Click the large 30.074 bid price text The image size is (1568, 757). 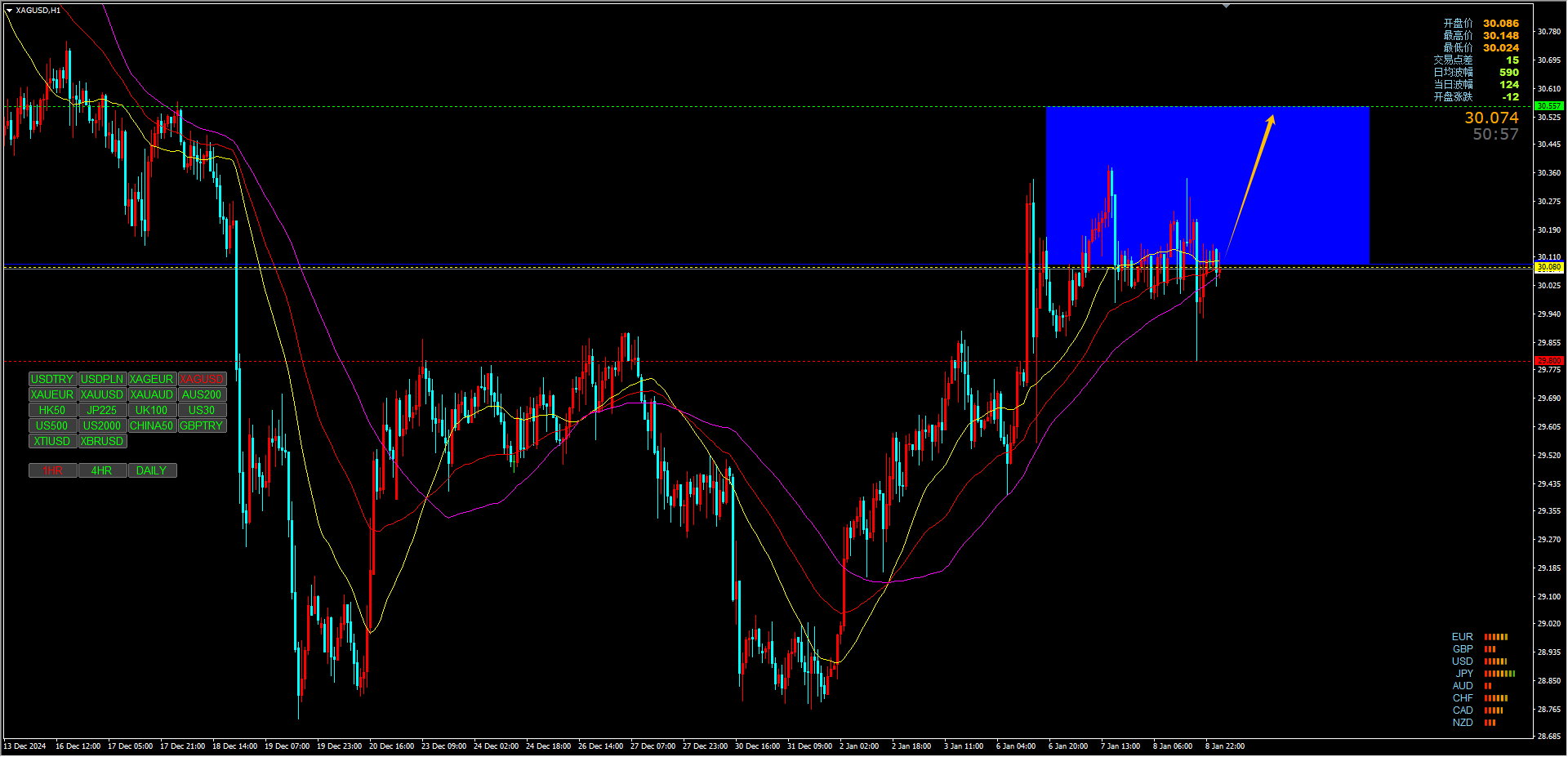(1491, 118)
